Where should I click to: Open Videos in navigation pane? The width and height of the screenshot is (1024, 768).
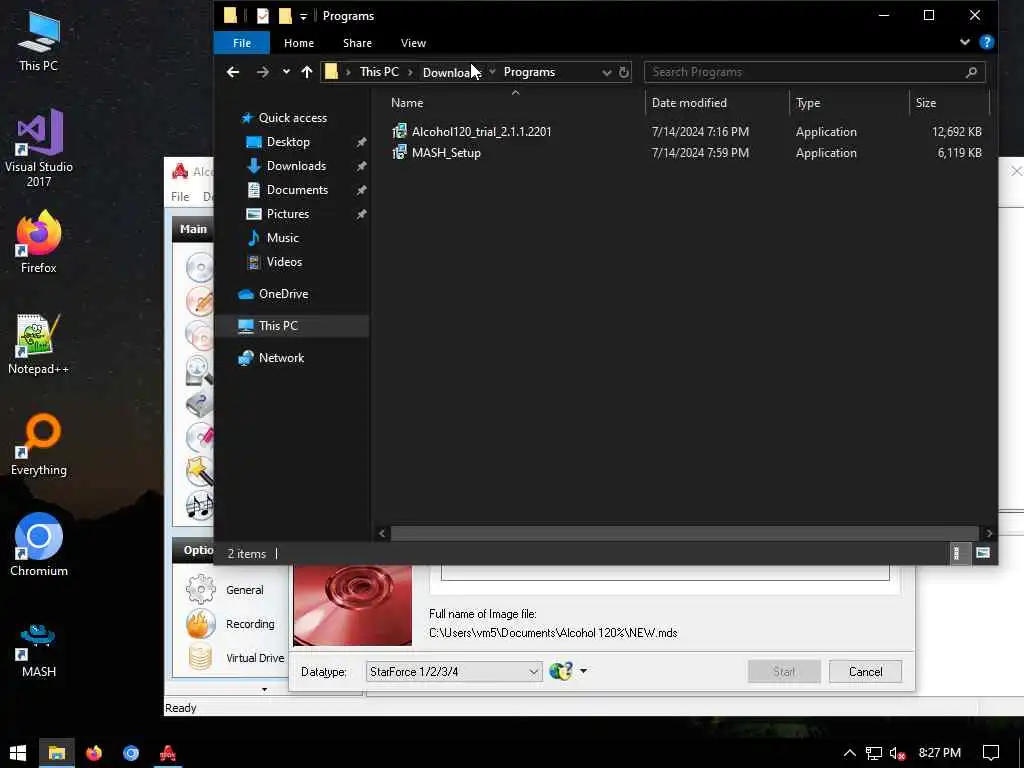[x=284, y=262]
